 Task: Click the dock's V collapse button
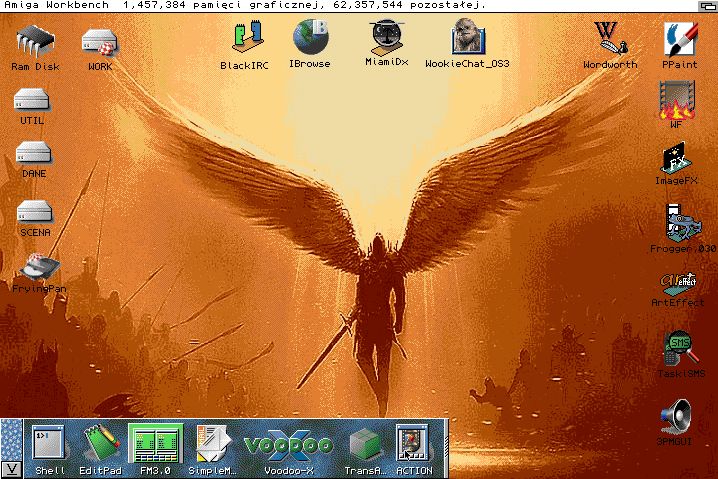(11, 470)
